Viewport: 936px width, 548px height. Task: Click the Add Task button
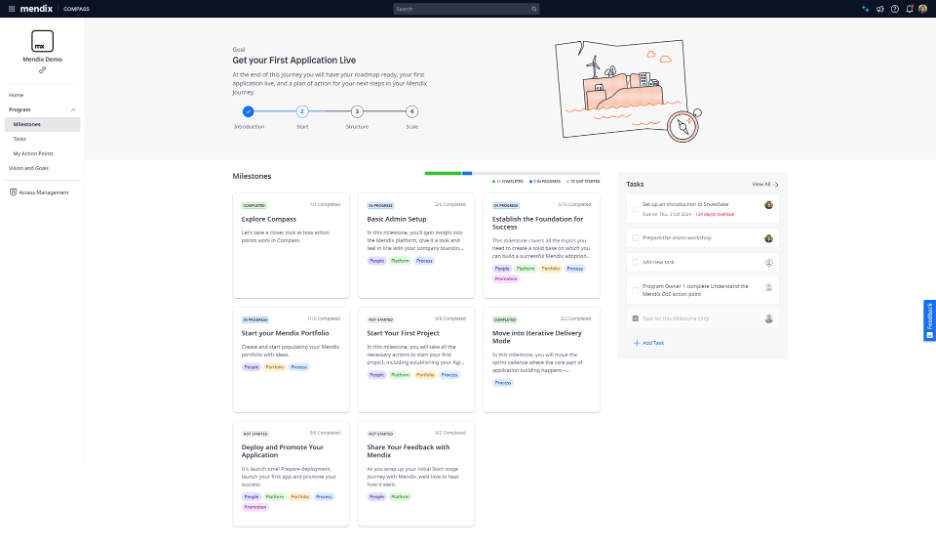(648, 343)
